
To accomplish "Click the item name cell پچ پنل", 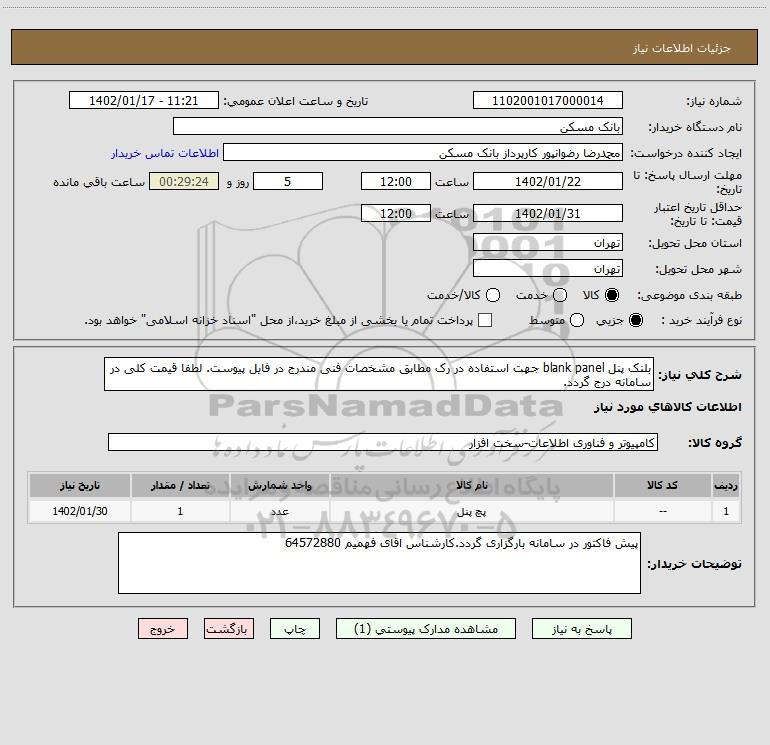I will tap(471, 511).
